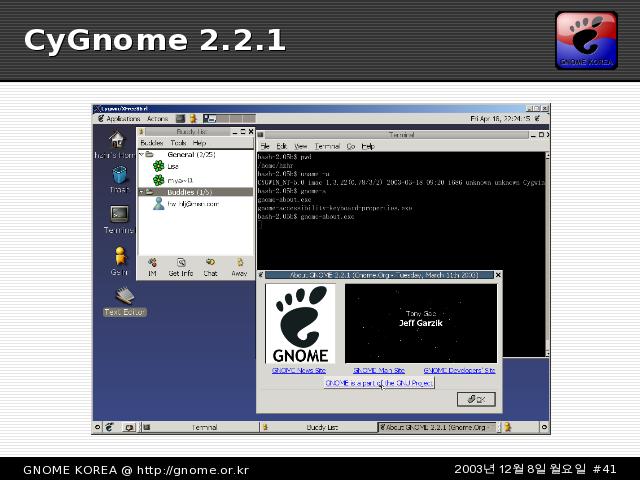Screen dimensions: 640x480
Task: Open the Applications panel menu
Action: click(x=123, y=119)
